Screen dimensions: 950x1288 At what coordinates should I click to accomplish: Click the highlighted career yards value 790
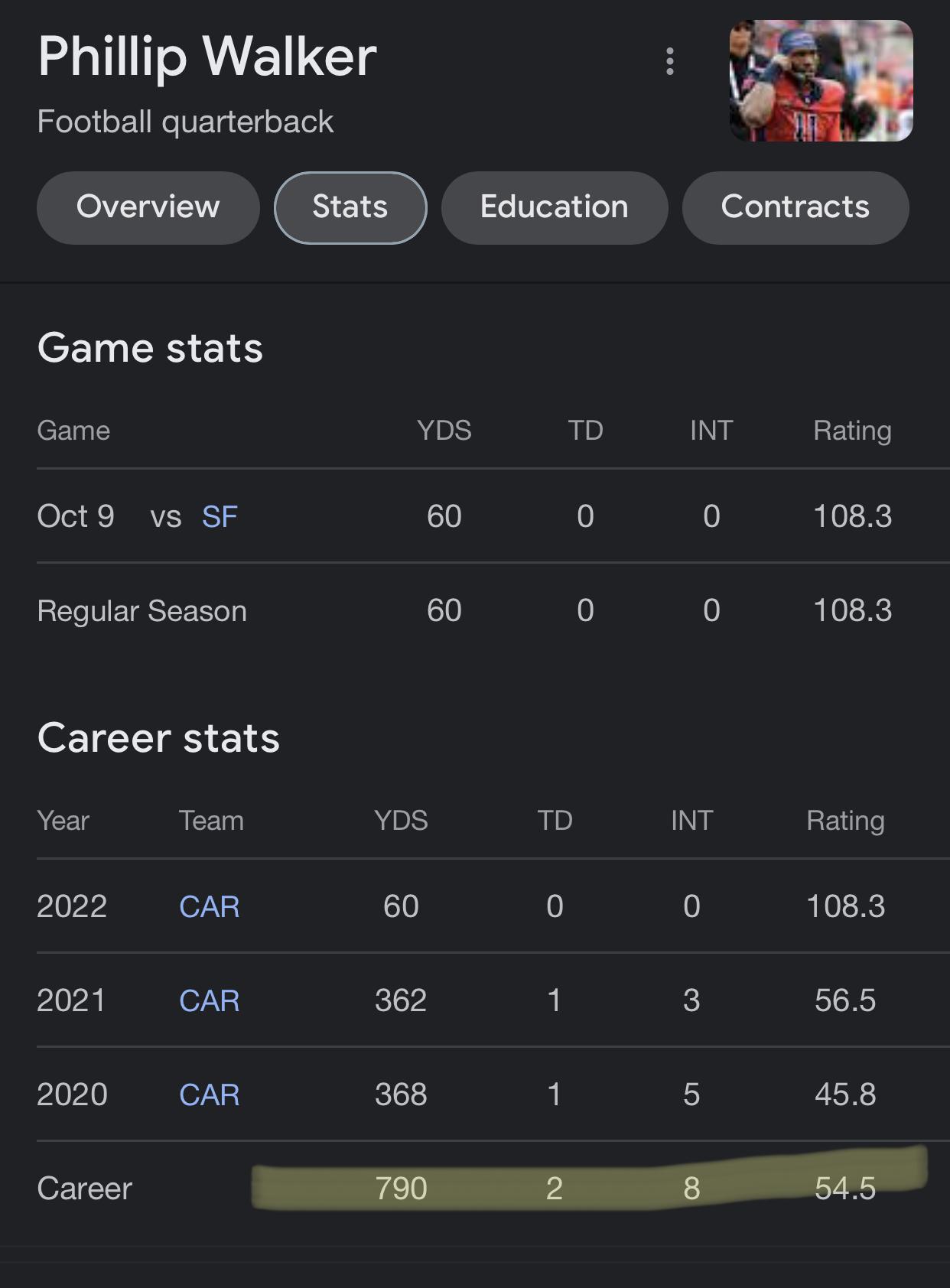[401, 1189]
